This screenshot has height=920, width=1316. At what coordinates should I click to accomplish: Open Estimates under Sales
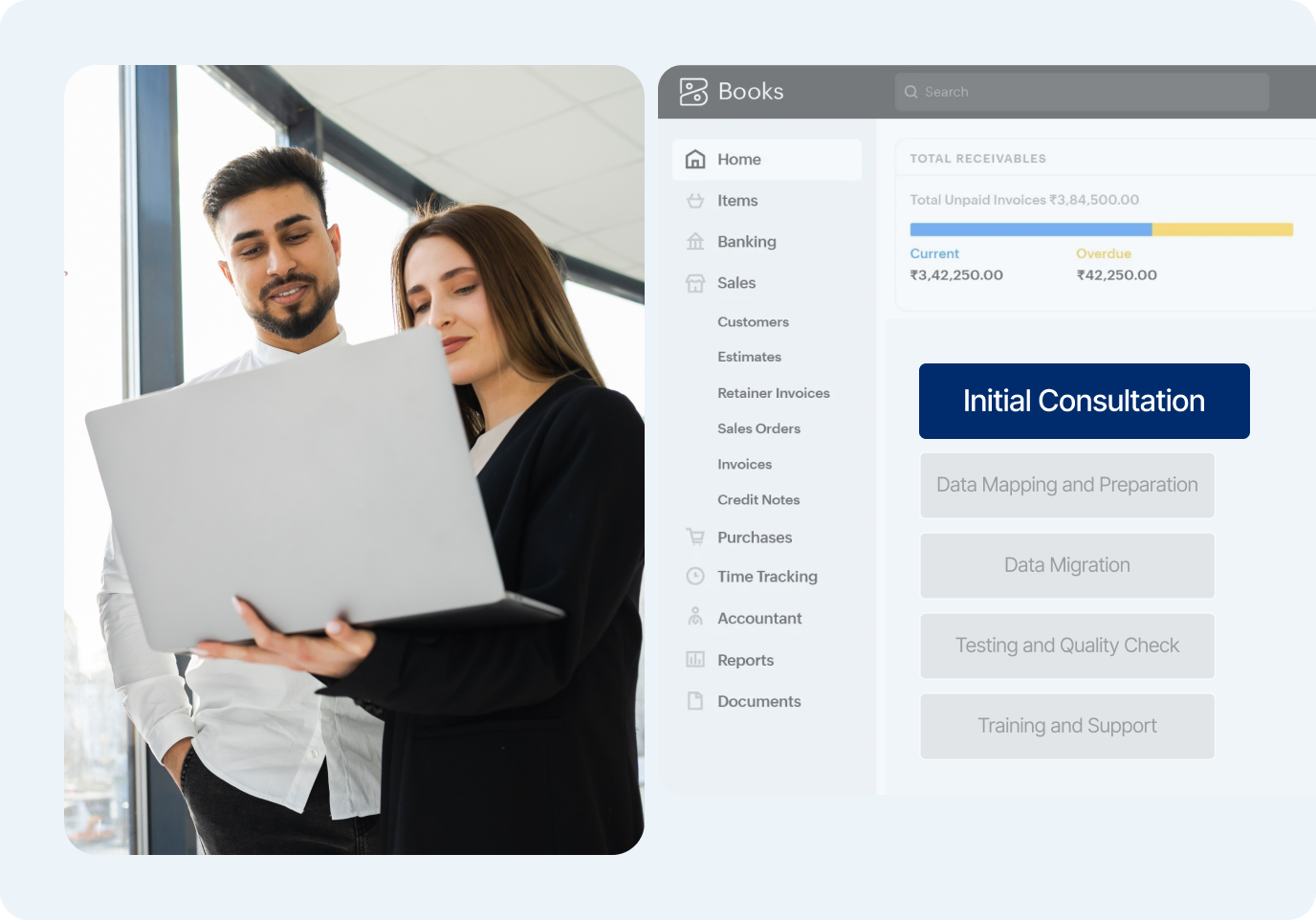tap(749, 357)
